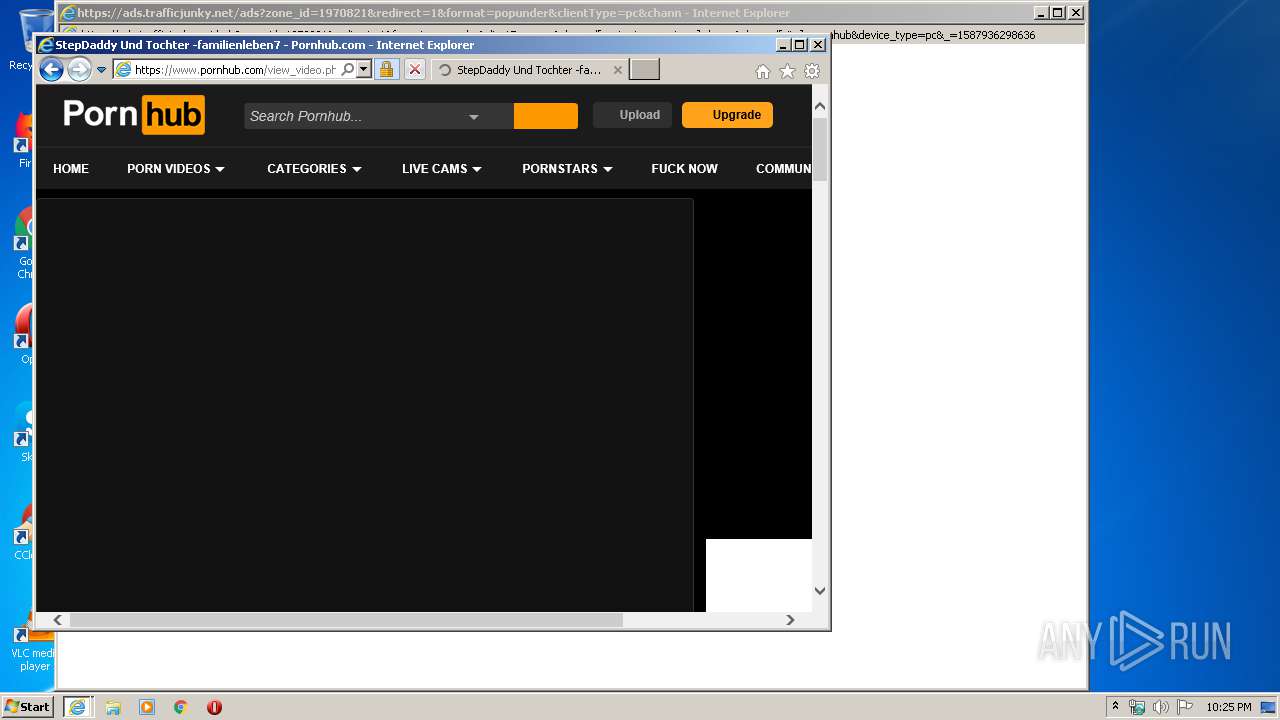Click the Upload button
The width and height of the screenshot is (1280, 720).
(x=632, y=115)
